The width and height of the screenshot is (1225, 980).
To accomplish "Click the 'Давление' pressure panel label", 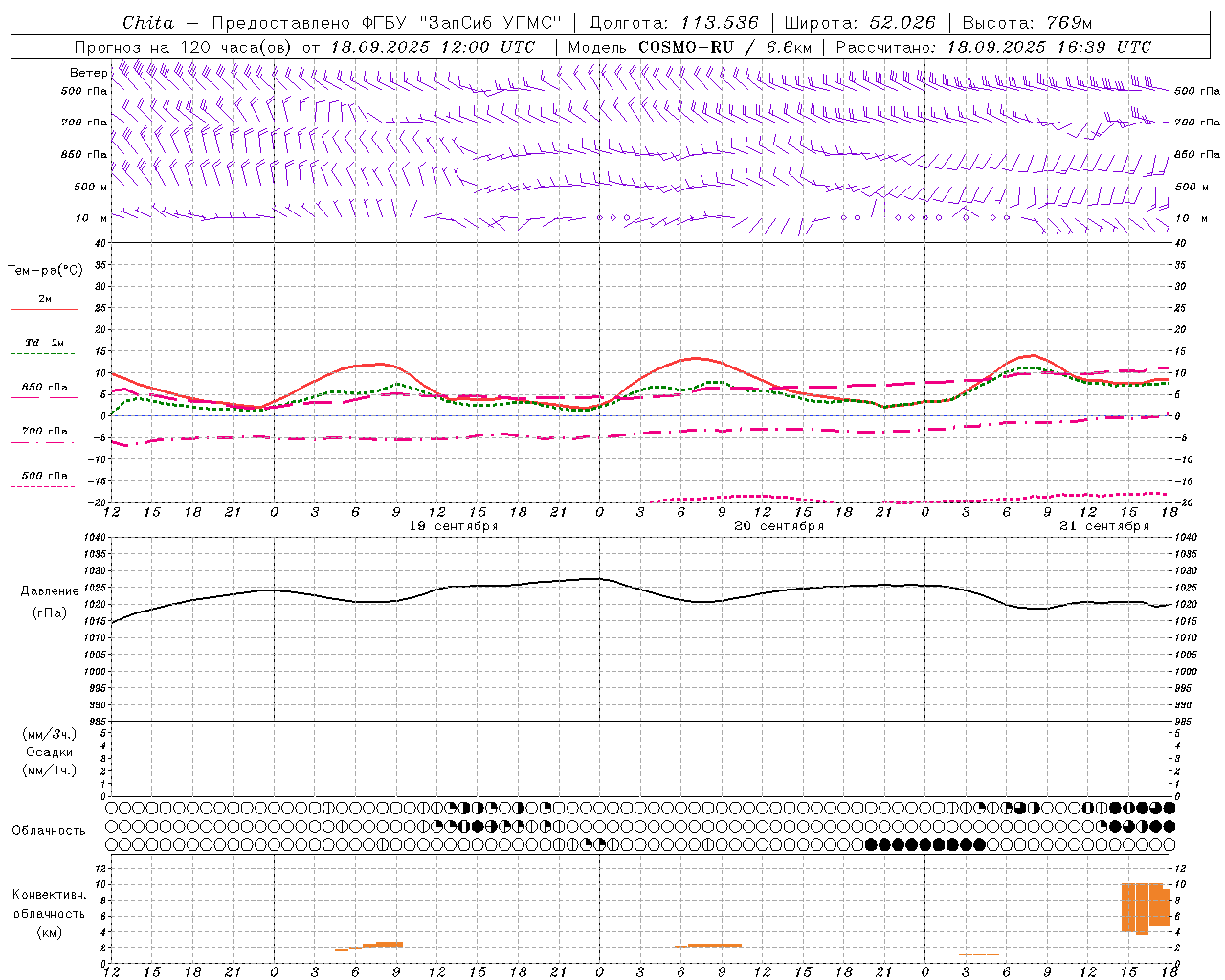I will [x=50, y=591].
